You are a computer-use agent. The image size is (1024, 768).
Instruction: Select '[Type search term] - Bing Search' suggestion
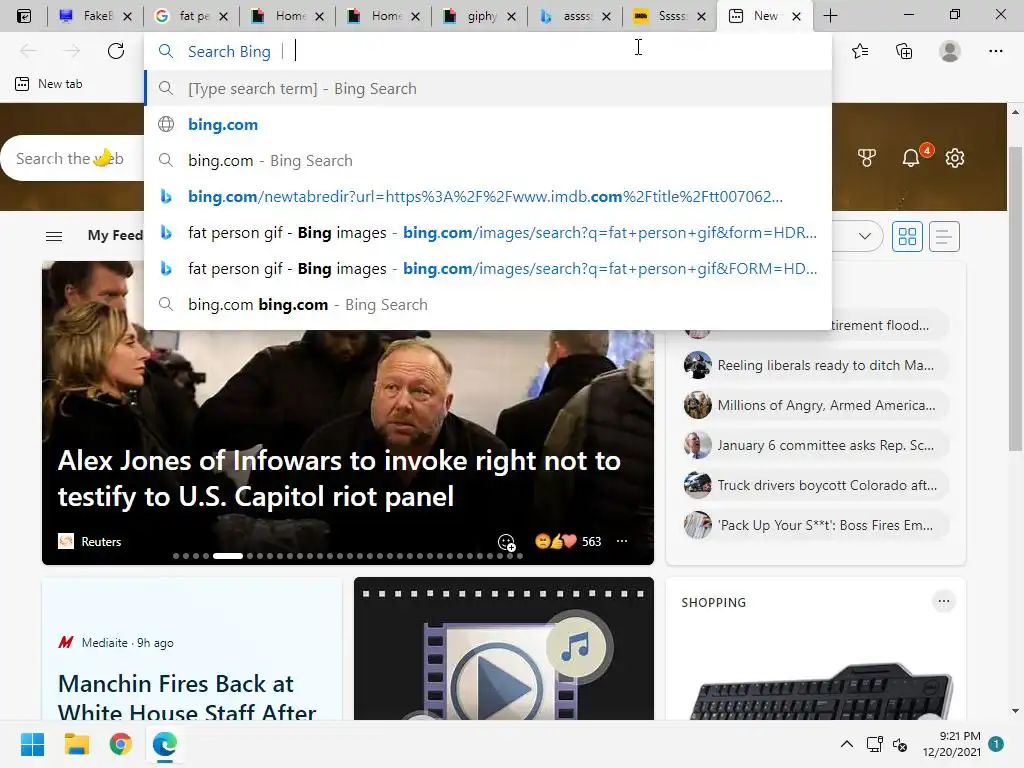tap(488, 88)
